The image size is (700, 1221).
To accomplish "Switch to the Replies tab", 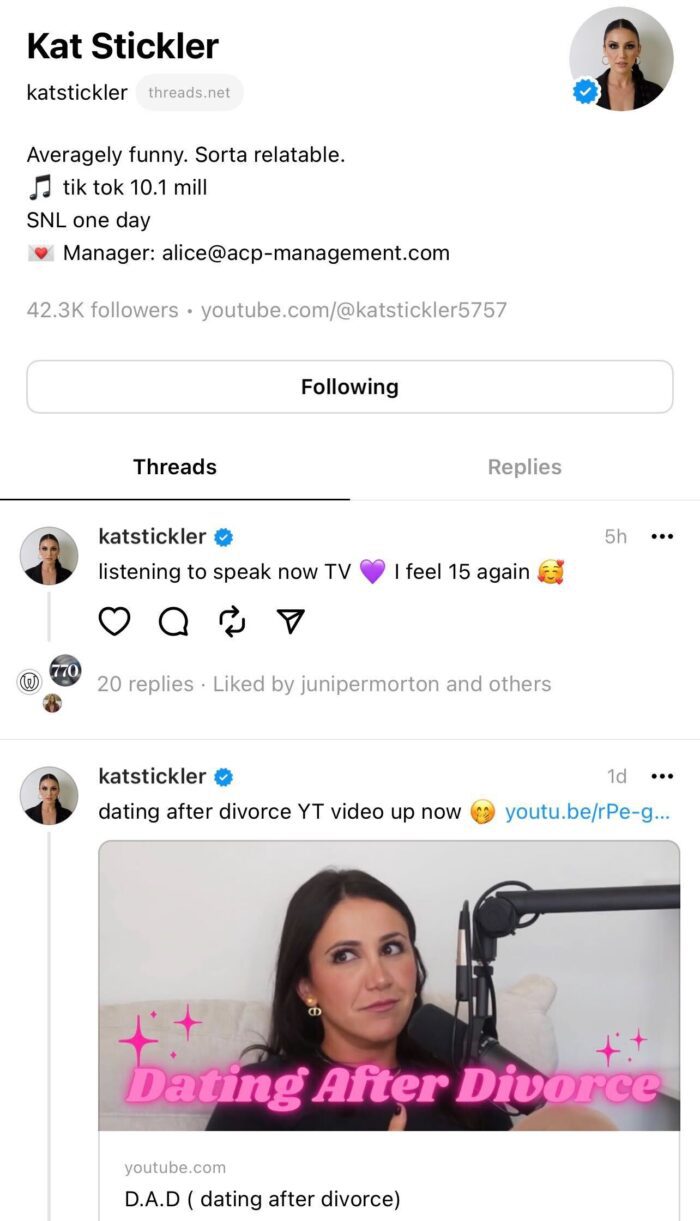I will [x=524, y=466].
